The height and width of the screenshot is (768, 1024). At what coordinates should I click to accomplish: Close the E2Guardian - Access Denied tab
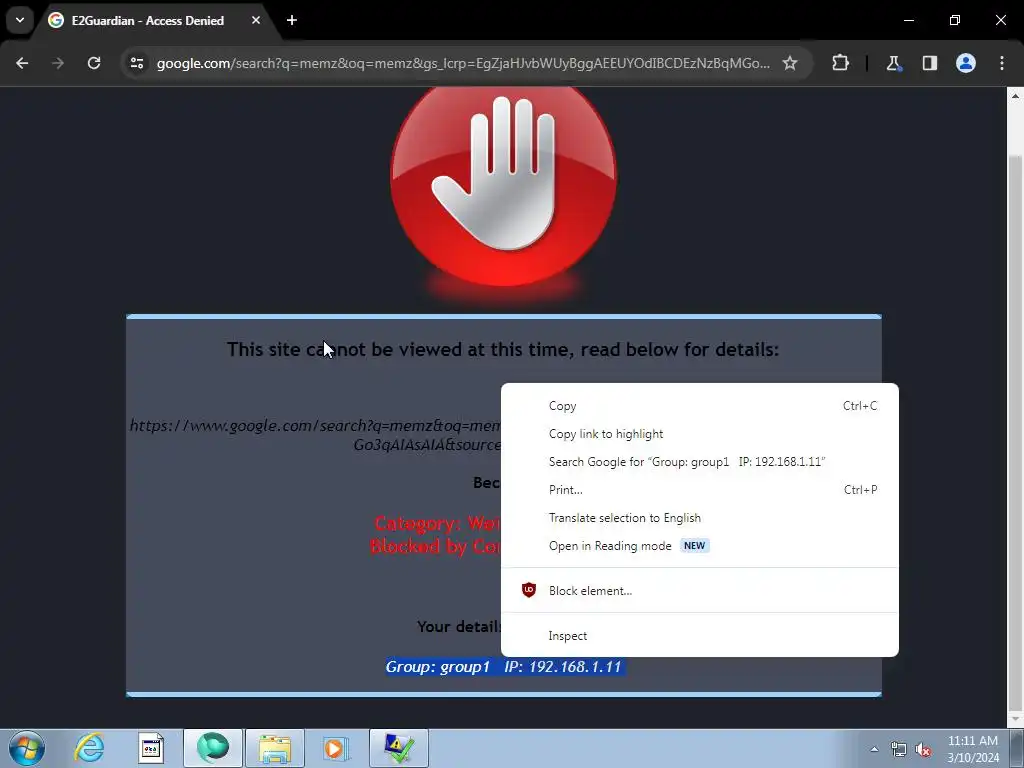(x=256, y=20)
